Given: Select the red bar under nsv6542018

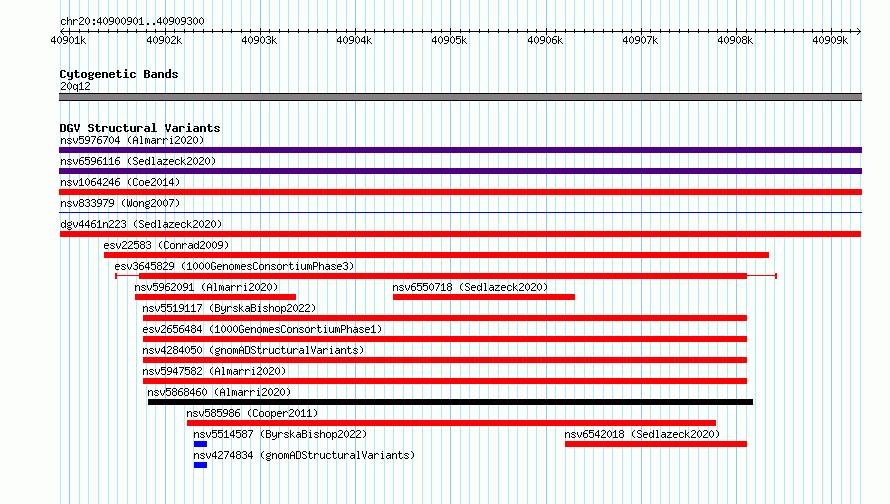Looking at the screenshot, I should 656,444.
